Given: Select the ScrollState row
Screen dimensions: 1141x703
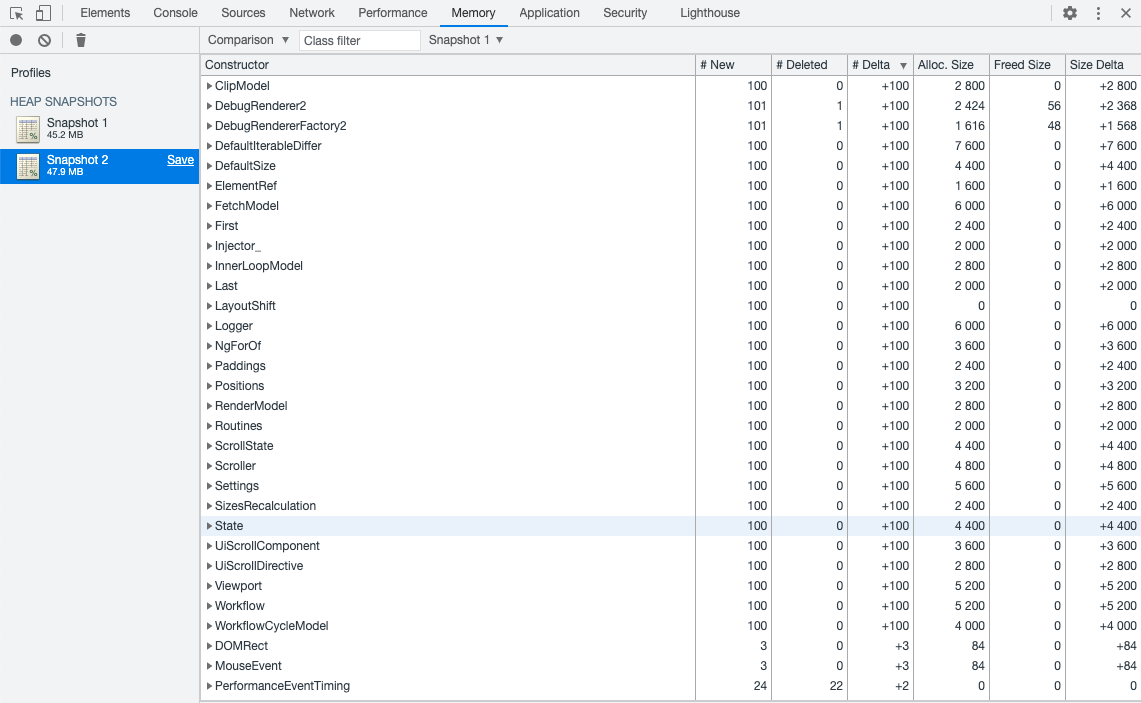Looking at the screenshot, I should [x=670, y=446].
